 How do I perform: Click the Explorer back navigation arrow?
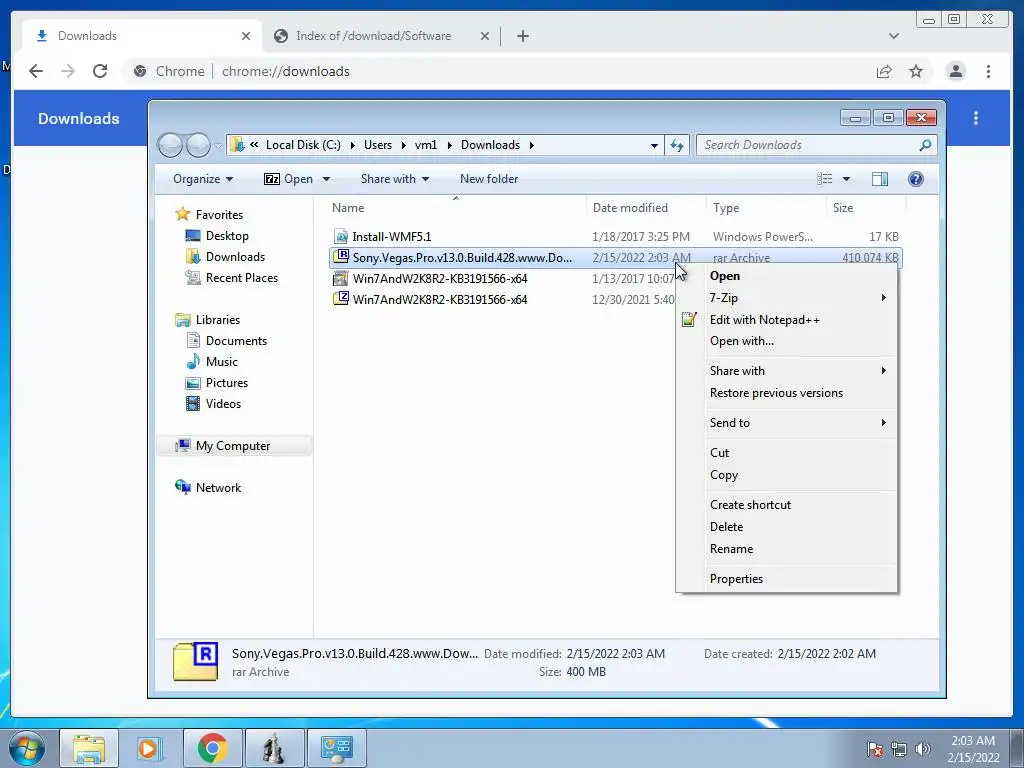click(x=170, y=145)
